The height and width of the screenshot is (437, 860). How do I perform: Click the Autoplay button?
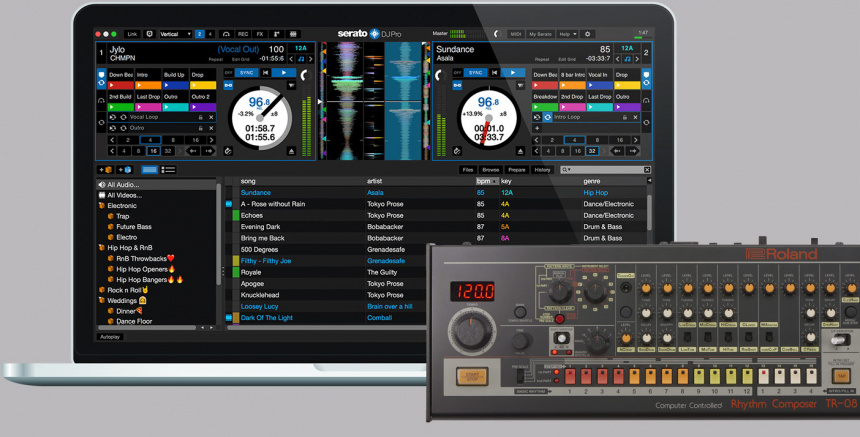[x=110, y=337]
